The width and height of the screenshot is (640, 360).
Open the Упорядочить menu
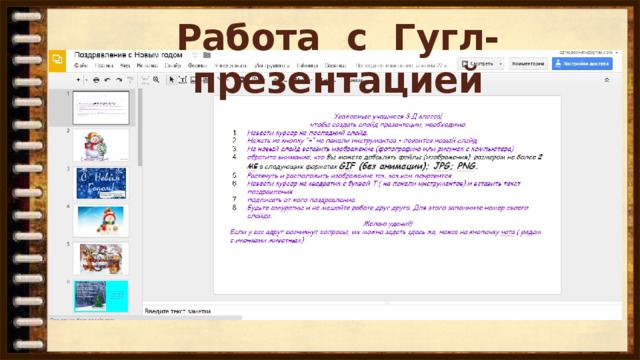(x=231, y=65)
